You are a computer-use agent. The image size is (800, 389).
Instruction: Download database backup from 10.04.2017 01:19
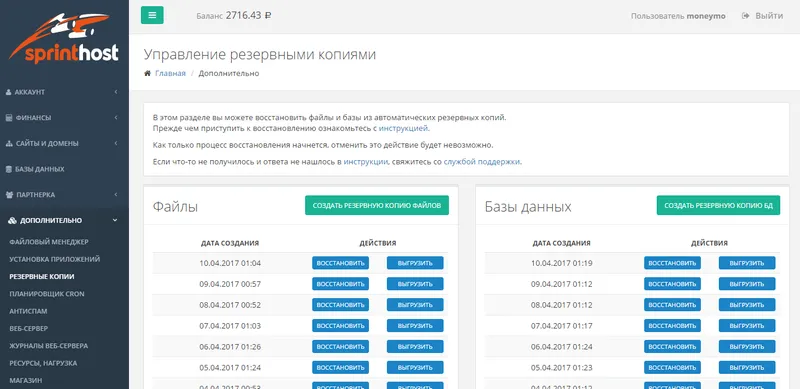coord(747,263)
